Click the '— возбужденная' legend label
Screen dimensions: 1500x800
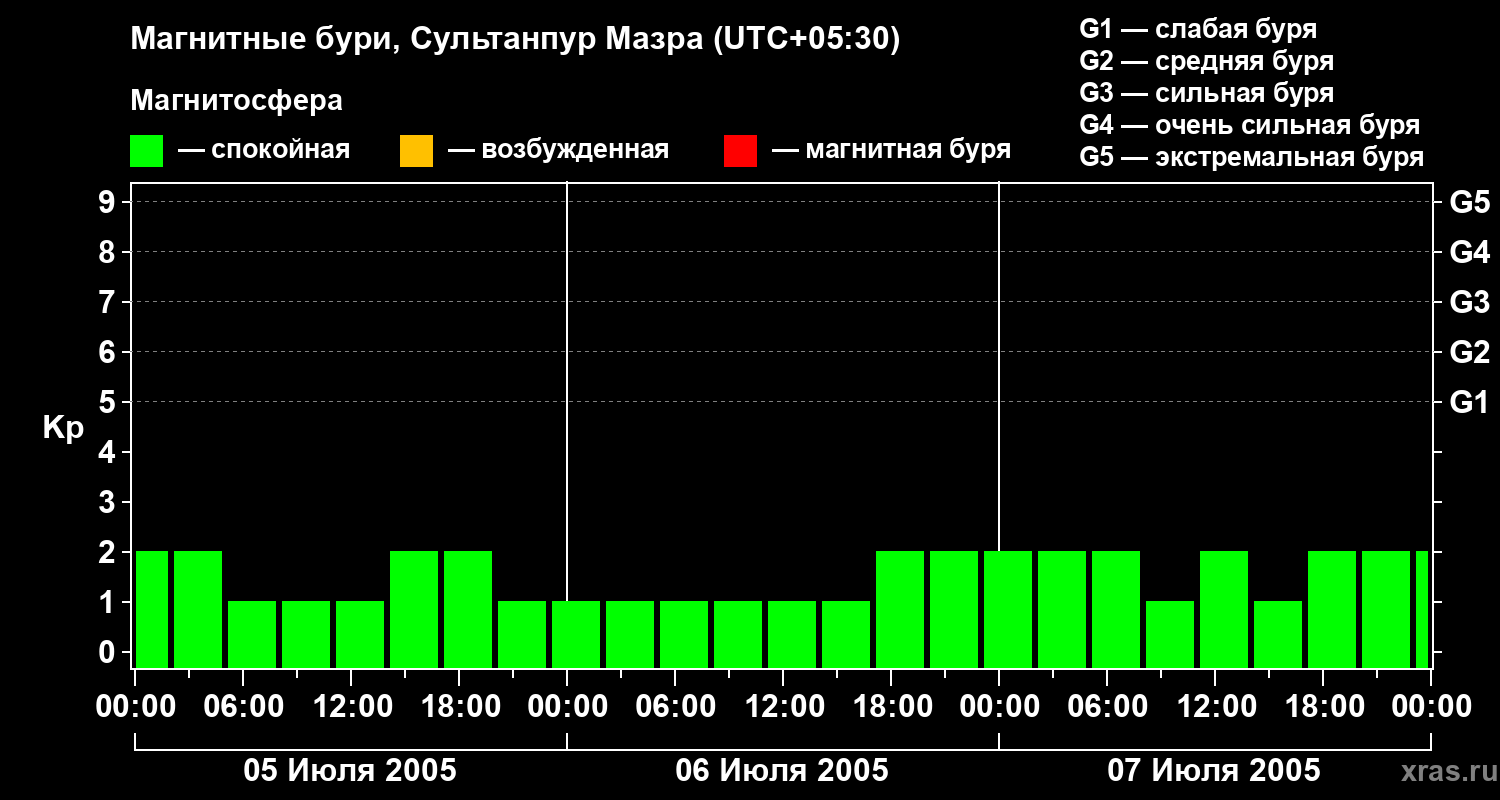click(558, 150)
